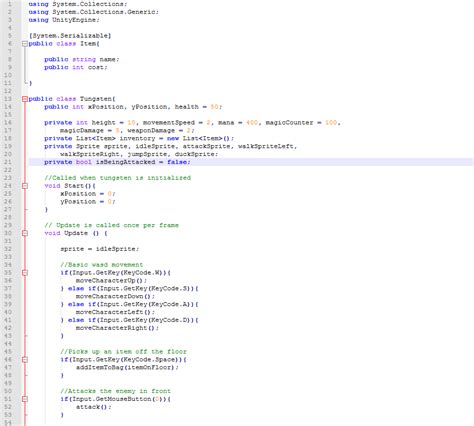Collapse the GetMouseButton if-block fold marker

tap(25, 399)
